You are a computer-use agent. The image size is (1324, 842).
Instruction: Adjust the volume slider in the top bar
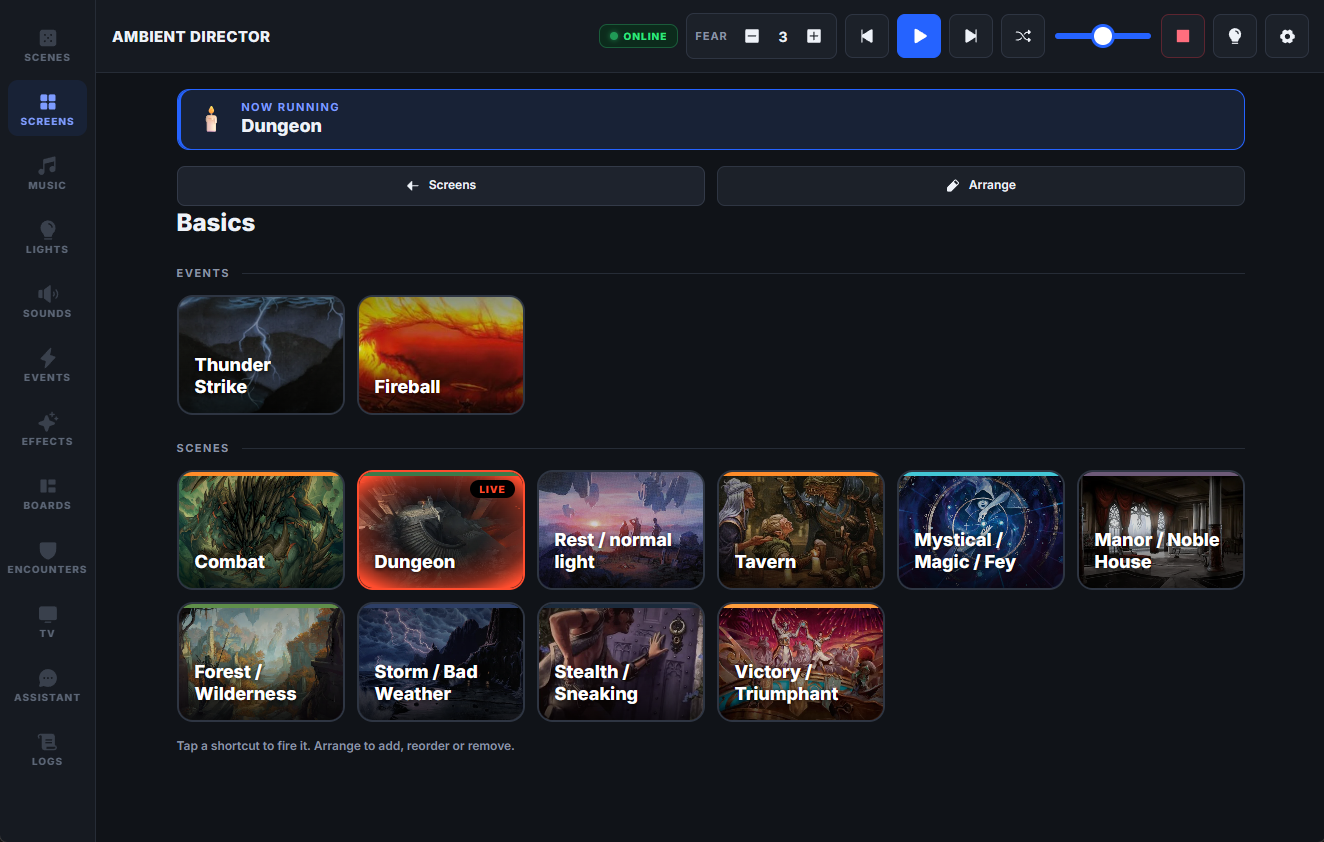pos(1103,36)
